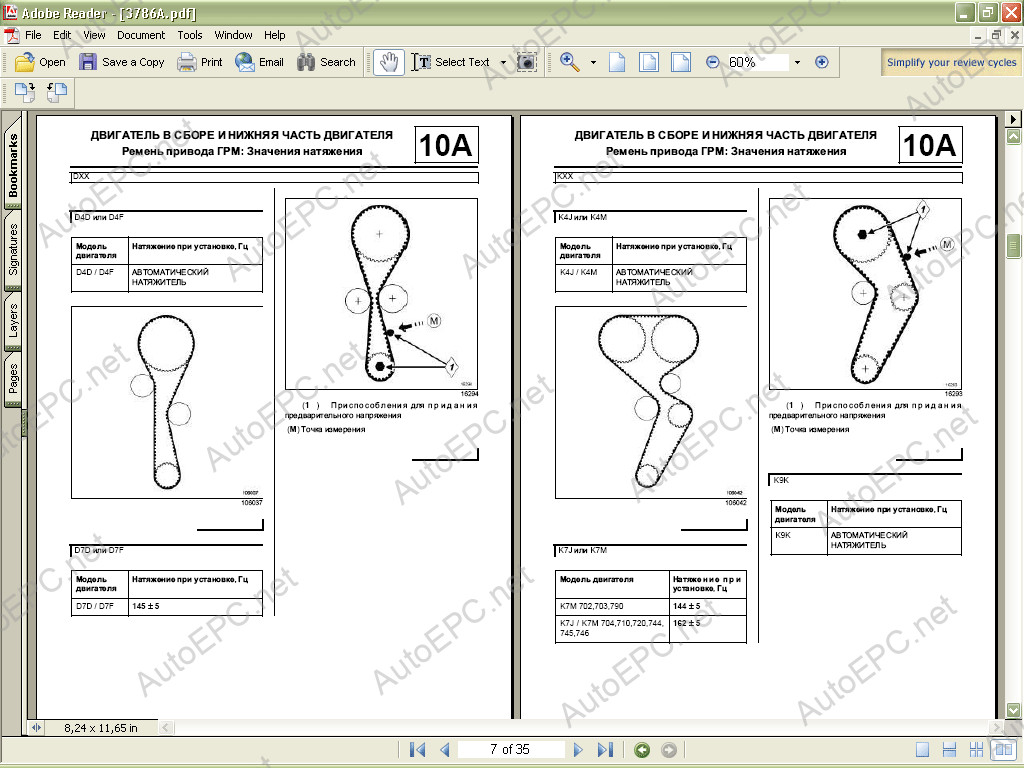Click the PDF document icon in menu bar

pyautogui.click(x=12, y=35)
